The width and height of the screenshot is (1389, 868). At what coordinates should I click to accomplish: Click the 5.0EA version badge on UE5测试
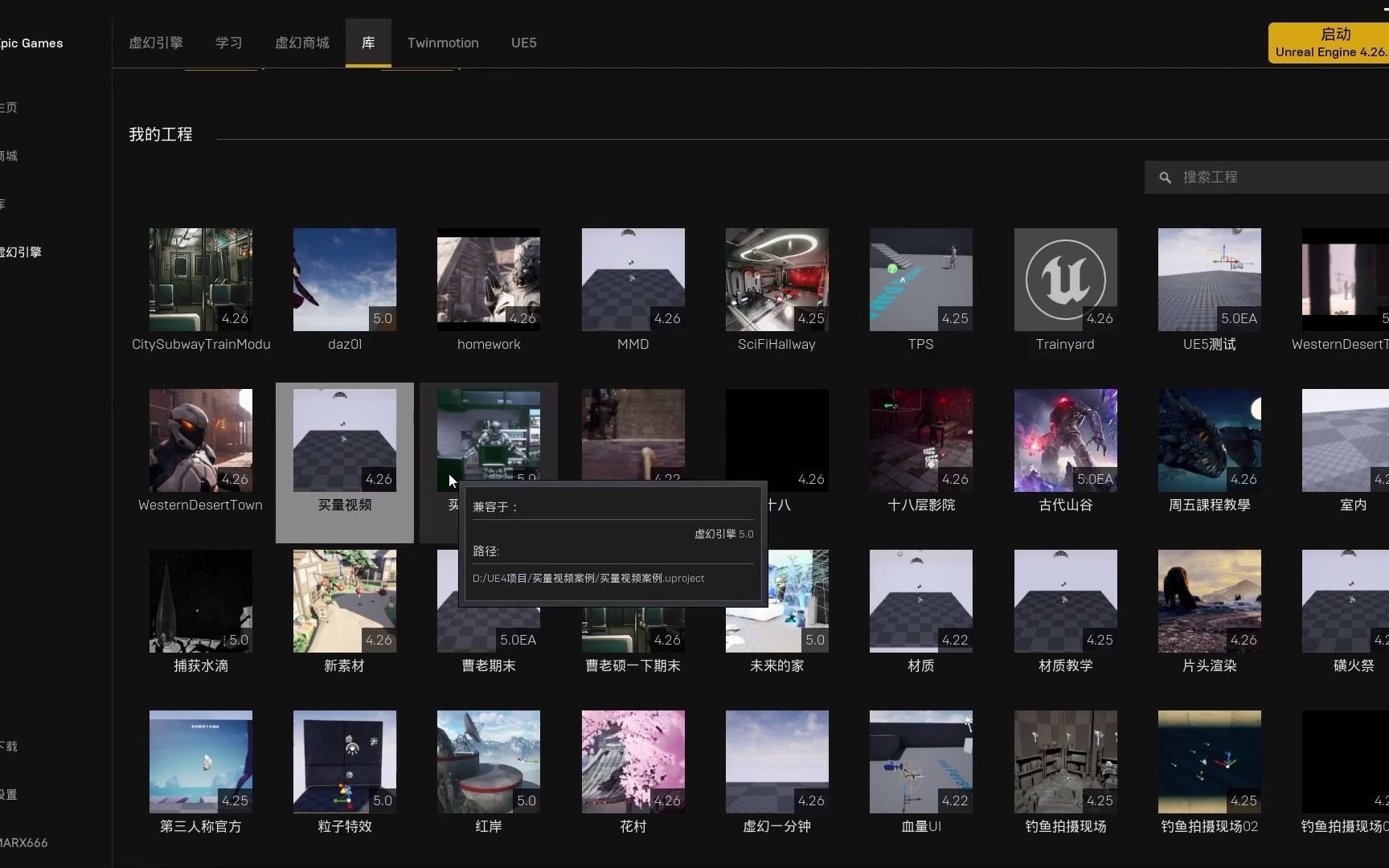pyautogui.click(x=1239, y=318)
